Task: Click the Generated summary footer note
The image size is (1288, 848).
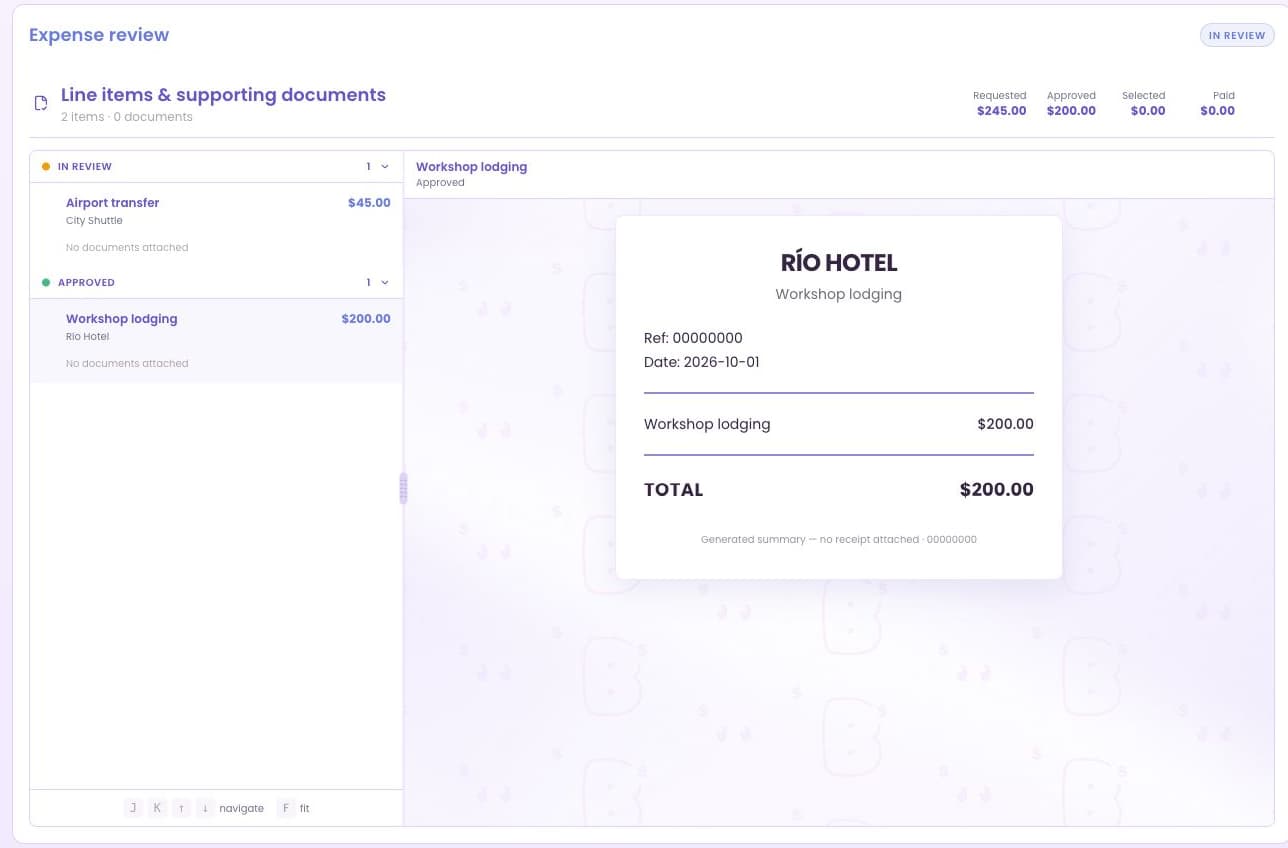Action: [x=839, y=539]
